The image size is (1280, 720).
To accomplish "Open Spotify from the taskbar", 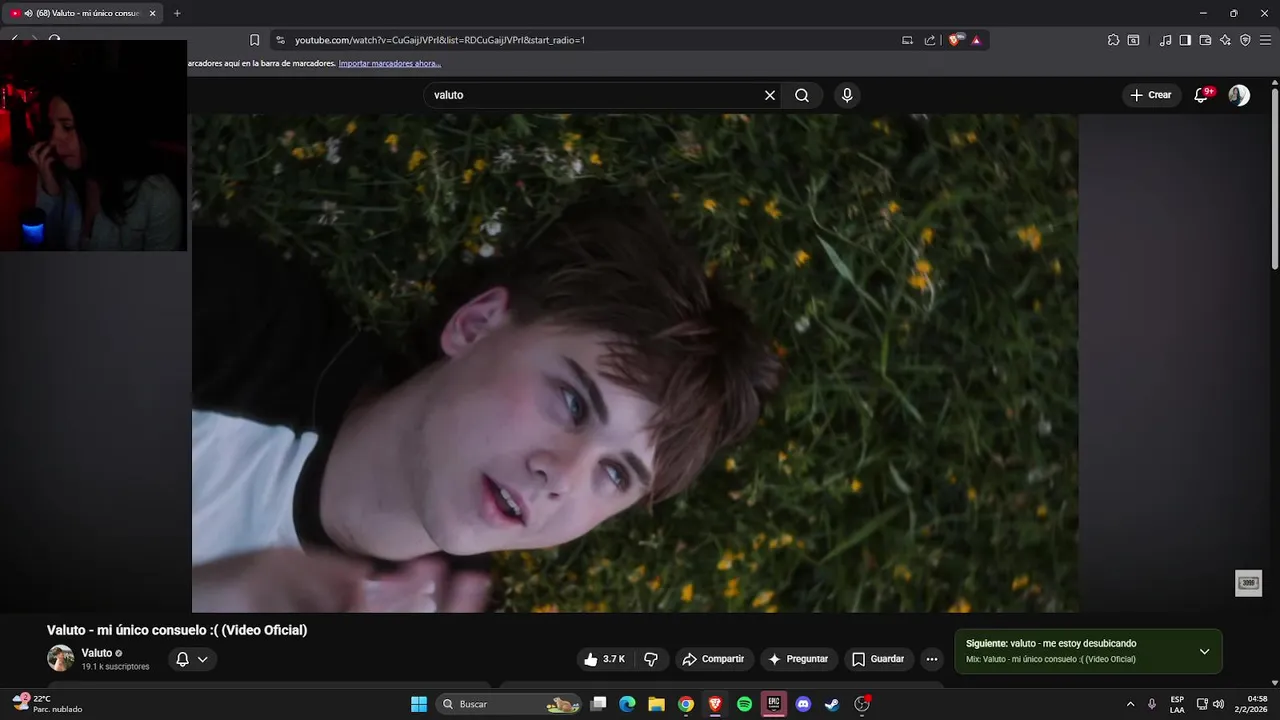I will click(744, 704).
